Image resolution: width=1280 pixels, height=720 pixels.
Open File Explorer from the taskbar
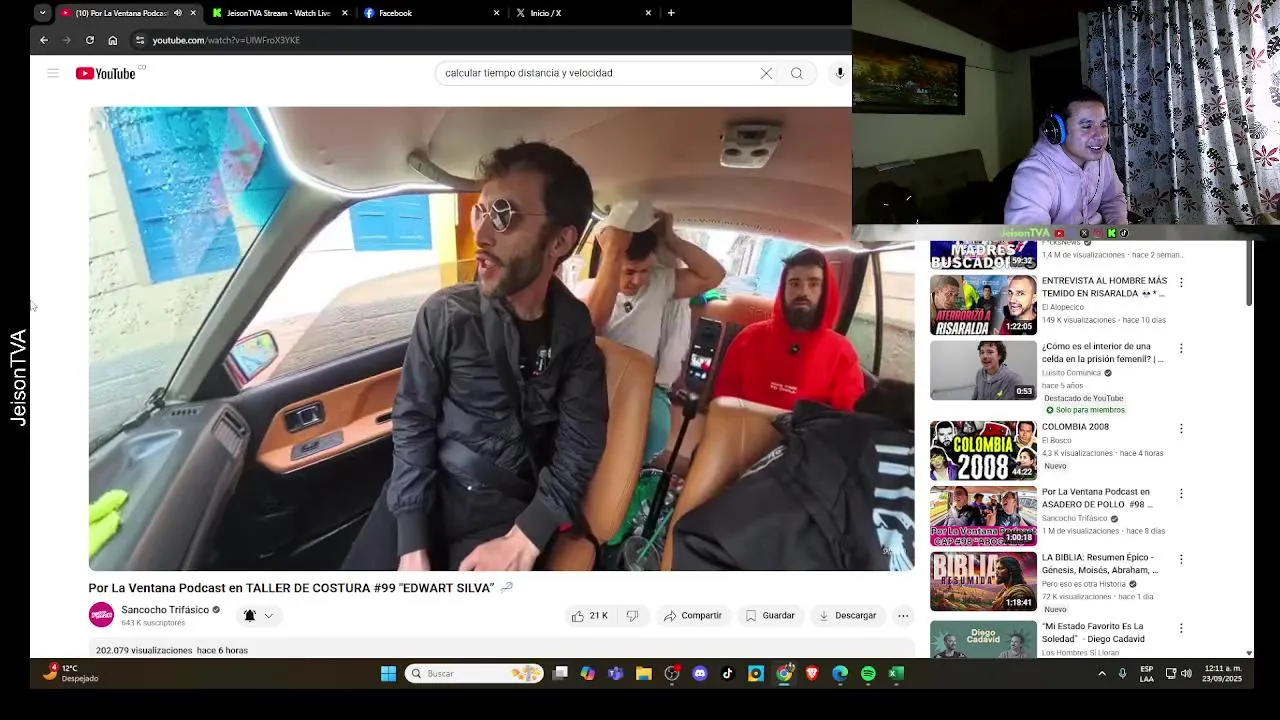coord(644,673)
